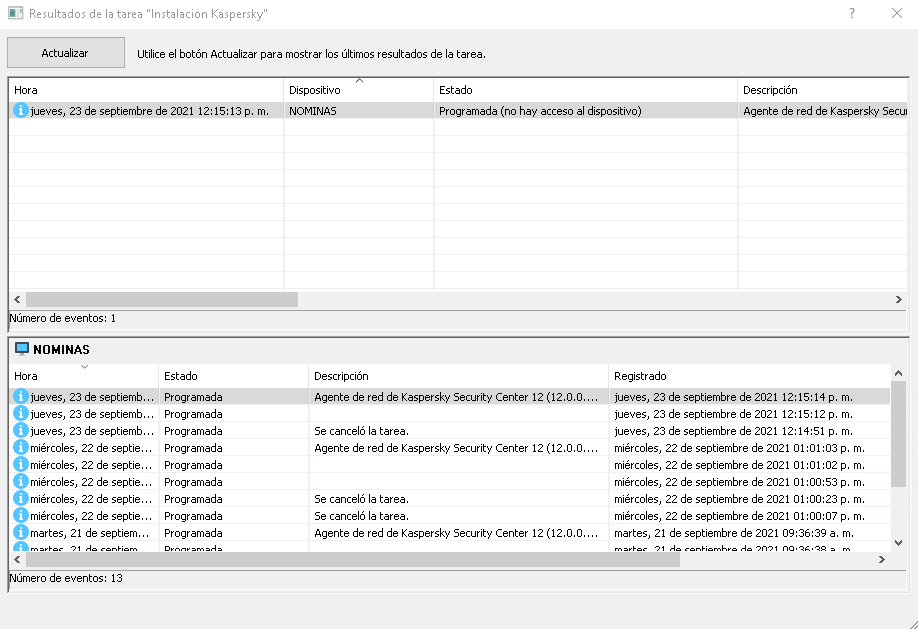
Task: Select 'Programada (no hay acceso al dispositivo)' cell
Action: 585,111
